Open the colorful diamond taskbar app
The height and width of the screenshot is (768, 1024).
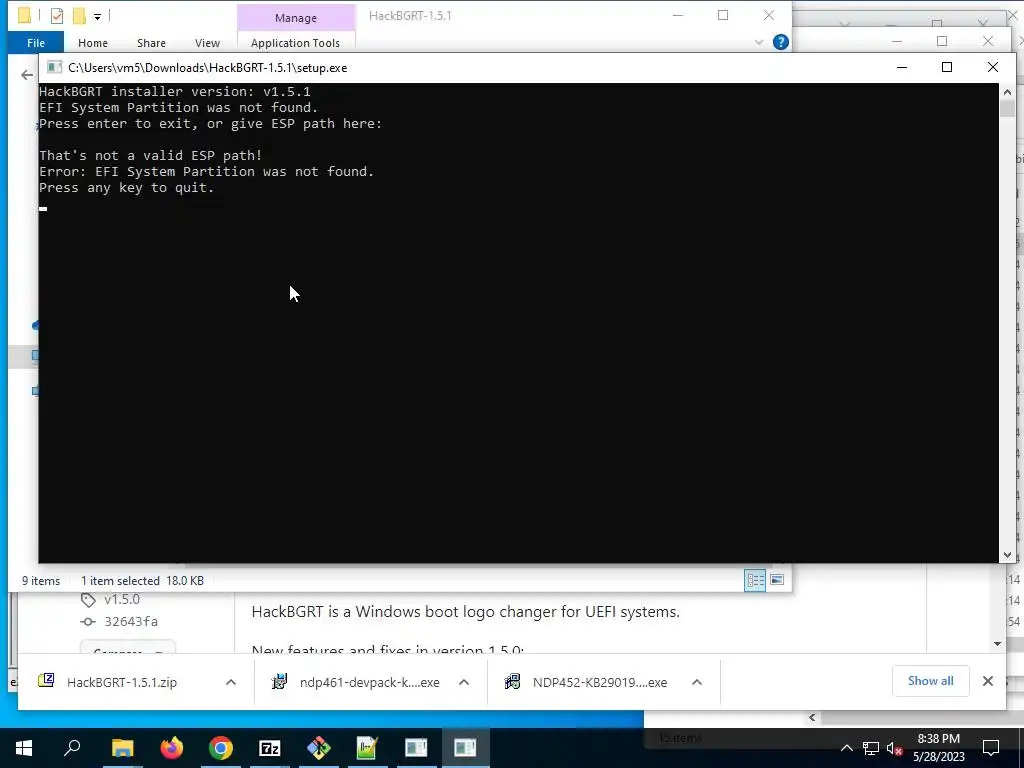pos(319,748)
